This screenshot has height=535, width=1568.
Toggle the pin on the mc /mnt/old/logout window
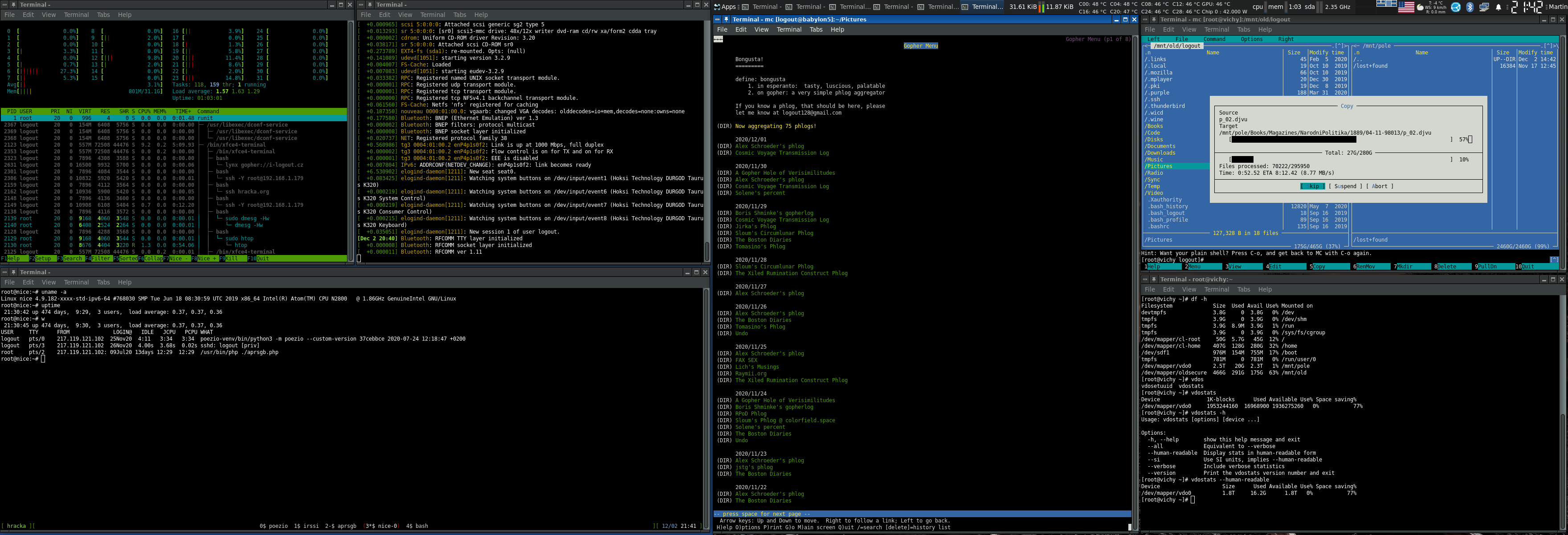click(1153, 20)
